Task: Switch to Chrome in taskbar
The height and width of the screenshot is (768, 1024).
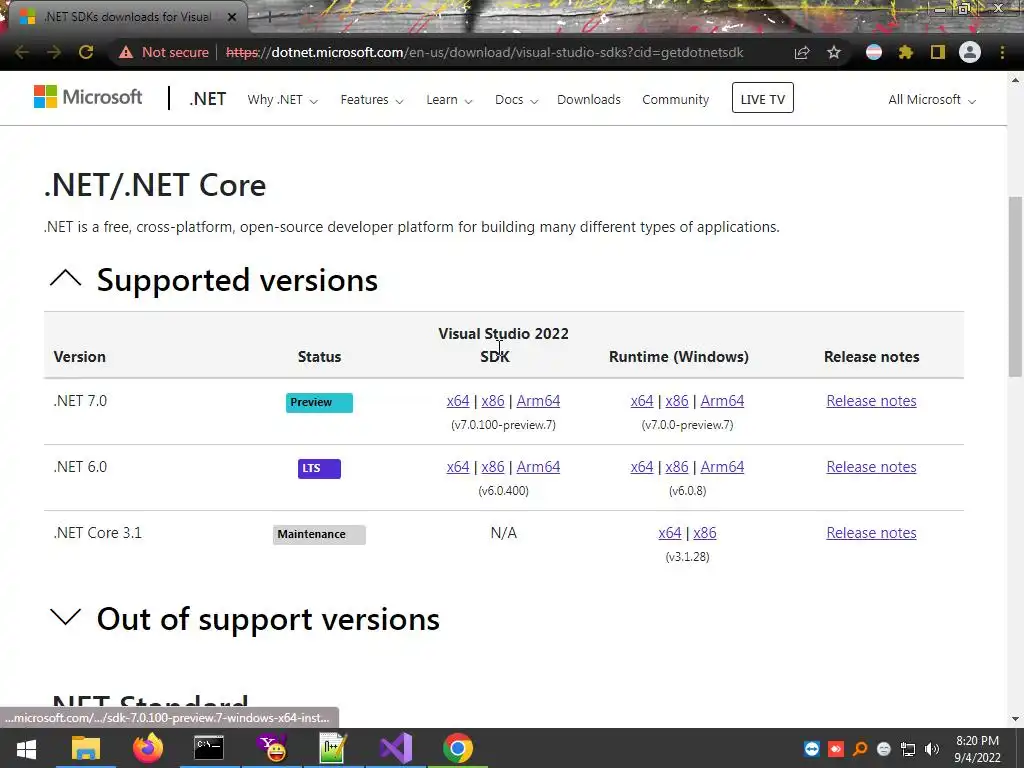Action: [458, 748]
